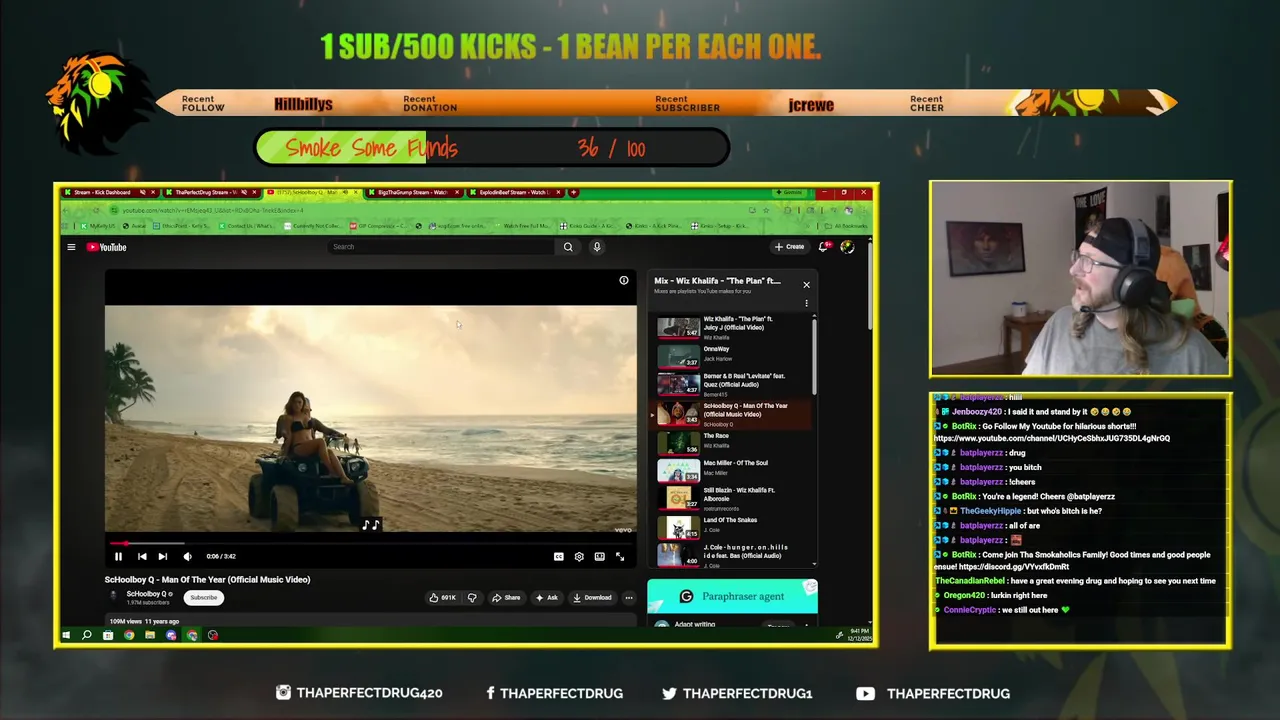Open YouTube notifications bell

coord(824,247)
